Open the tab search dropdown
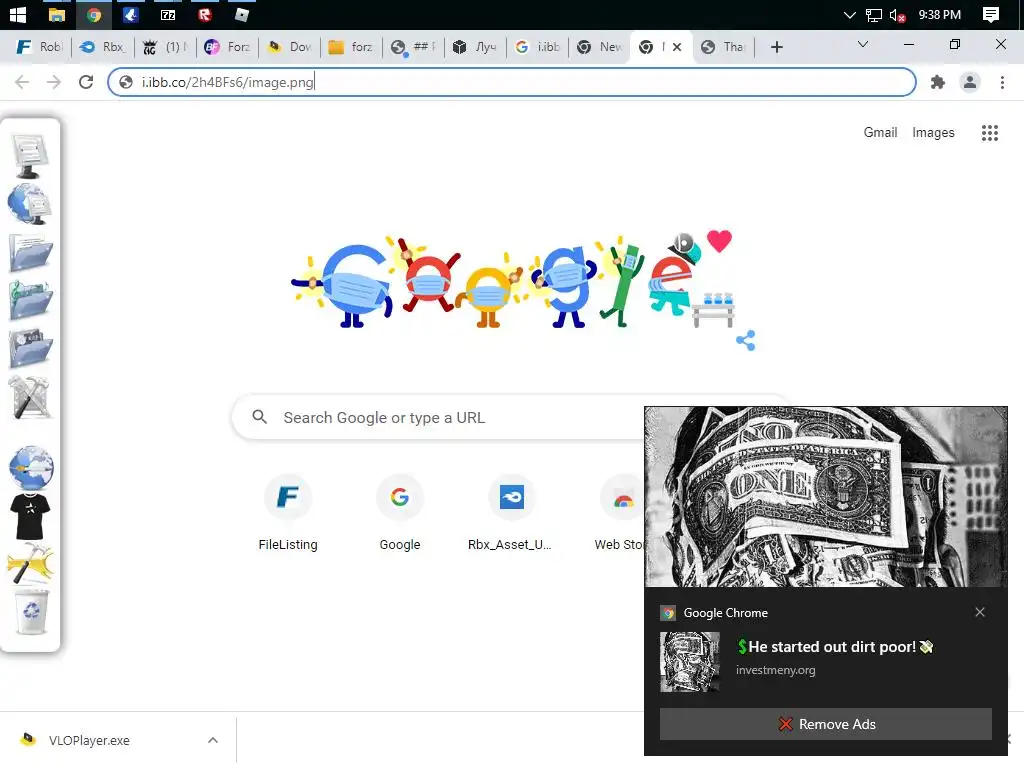1024x768 pixels. pyautogui.click(x=863, y=44)
